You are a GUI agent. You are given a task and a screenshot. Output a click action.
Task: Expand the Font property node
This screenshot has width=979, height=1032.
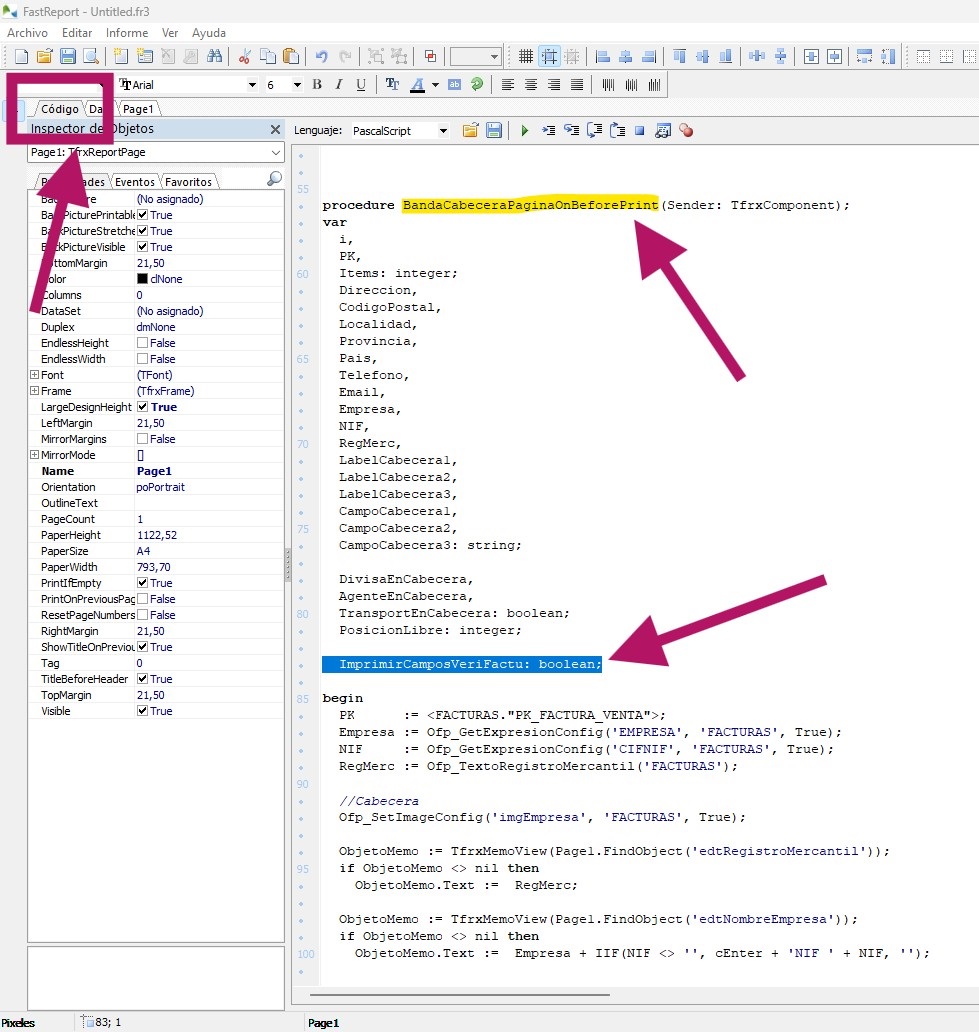(x=34, y=375)
